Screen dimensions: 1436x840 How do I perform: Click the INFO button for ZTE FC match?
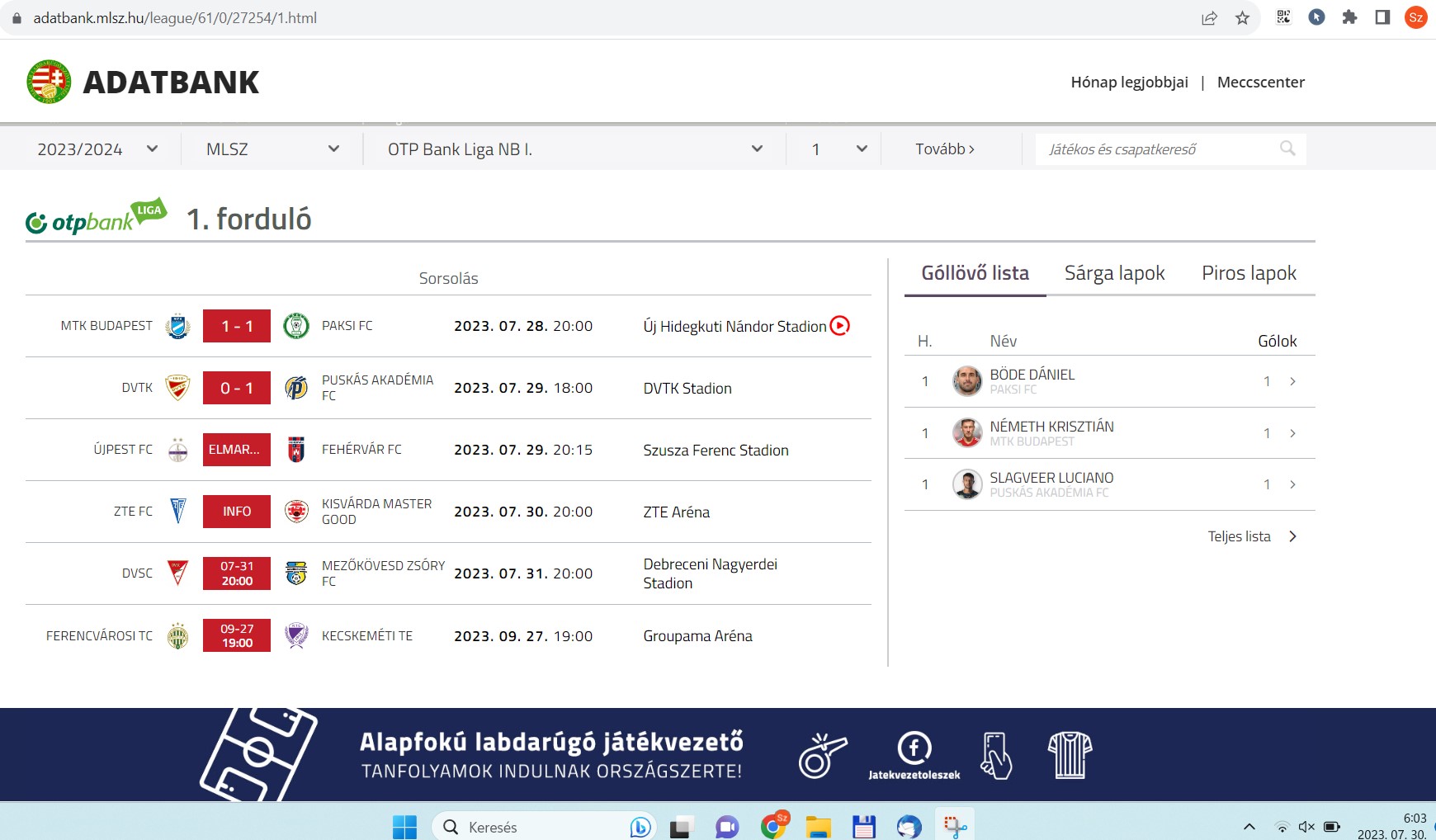point(237,512)
